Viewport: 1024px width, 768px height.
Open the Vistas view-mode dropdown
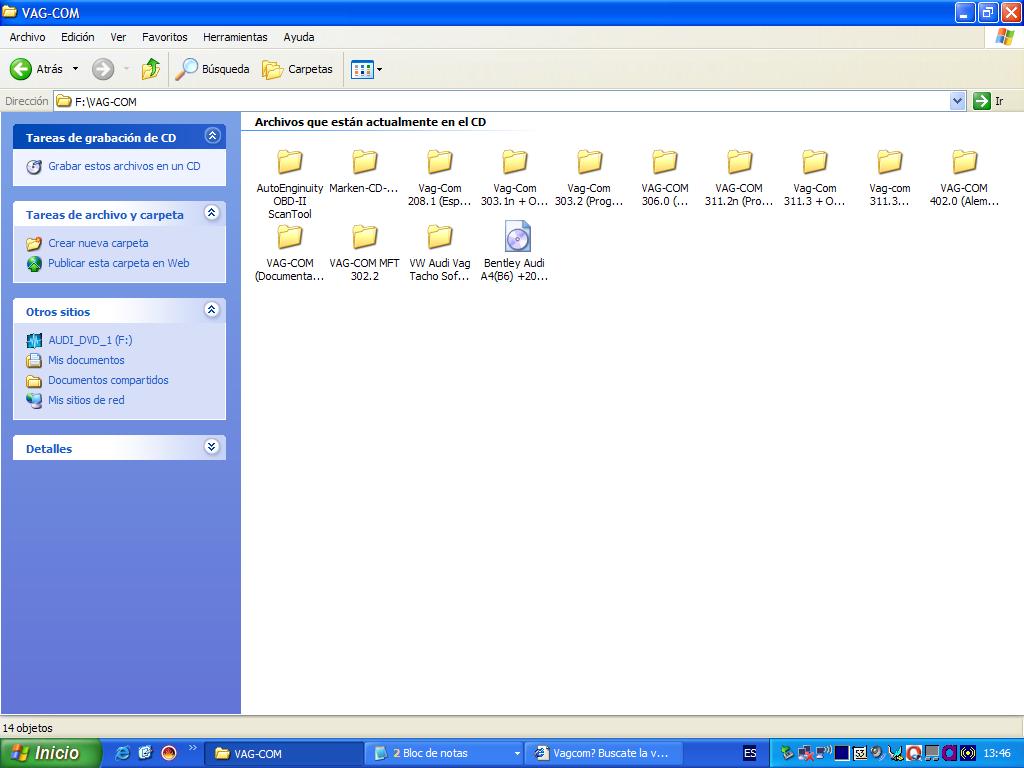click(x=366, y=69)
